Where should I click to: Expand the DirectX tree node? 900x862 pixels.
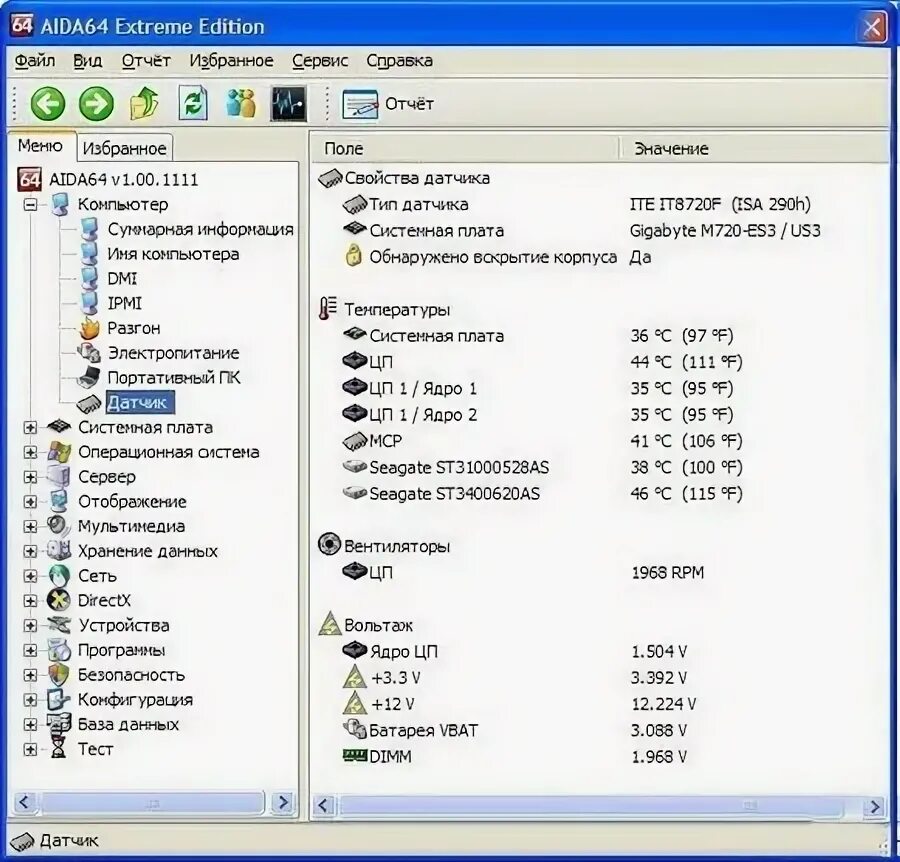30,601
